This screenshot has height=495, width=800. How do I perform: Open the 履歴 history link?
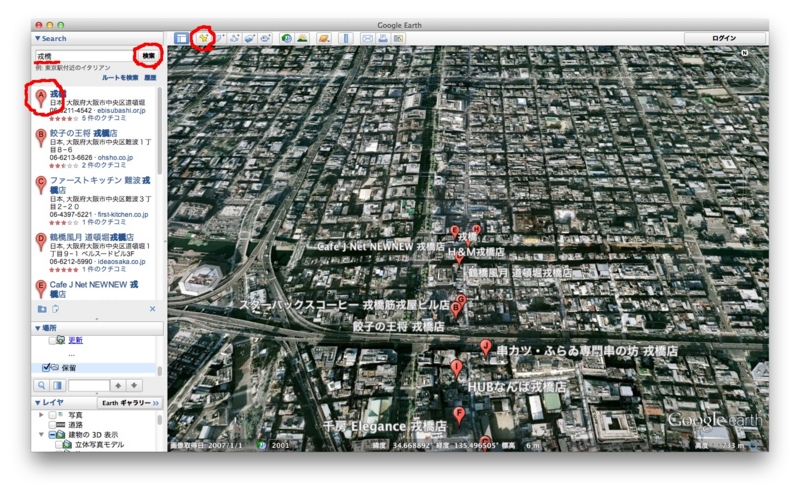pos(150,78)
